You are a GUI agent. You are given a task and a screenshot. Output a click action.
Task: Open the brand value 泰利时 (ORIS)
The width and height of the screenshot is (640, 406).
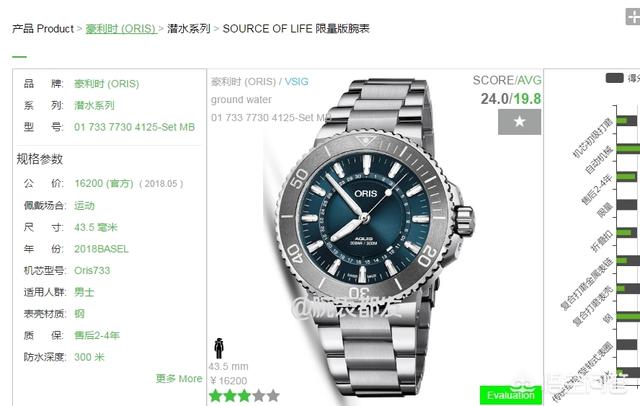[107, 84]
